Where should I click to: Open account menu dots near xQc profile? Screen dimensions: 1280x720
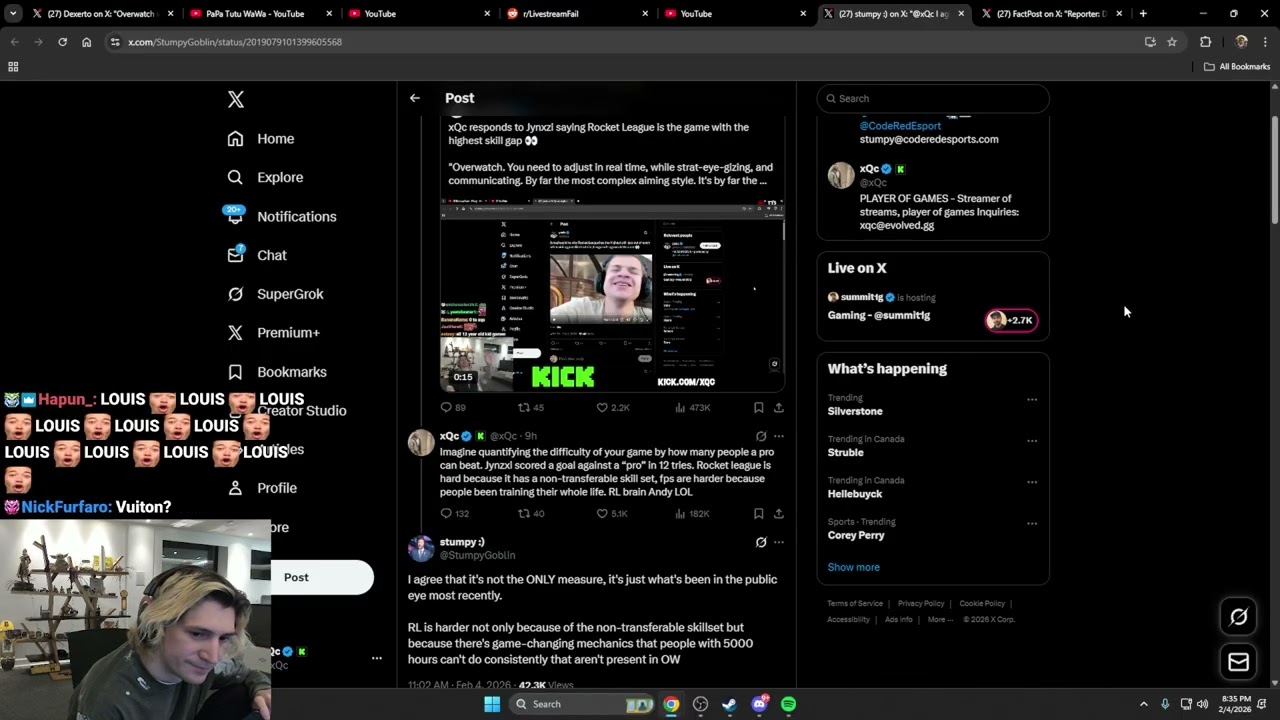(x=376, y=658)
